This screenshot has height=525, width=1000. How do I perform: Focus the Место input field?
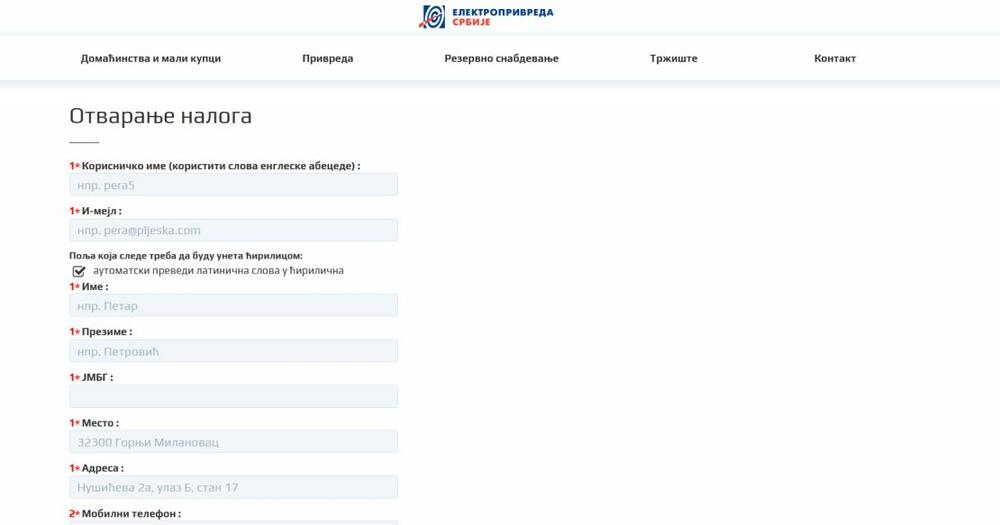[x=233, y=442]
